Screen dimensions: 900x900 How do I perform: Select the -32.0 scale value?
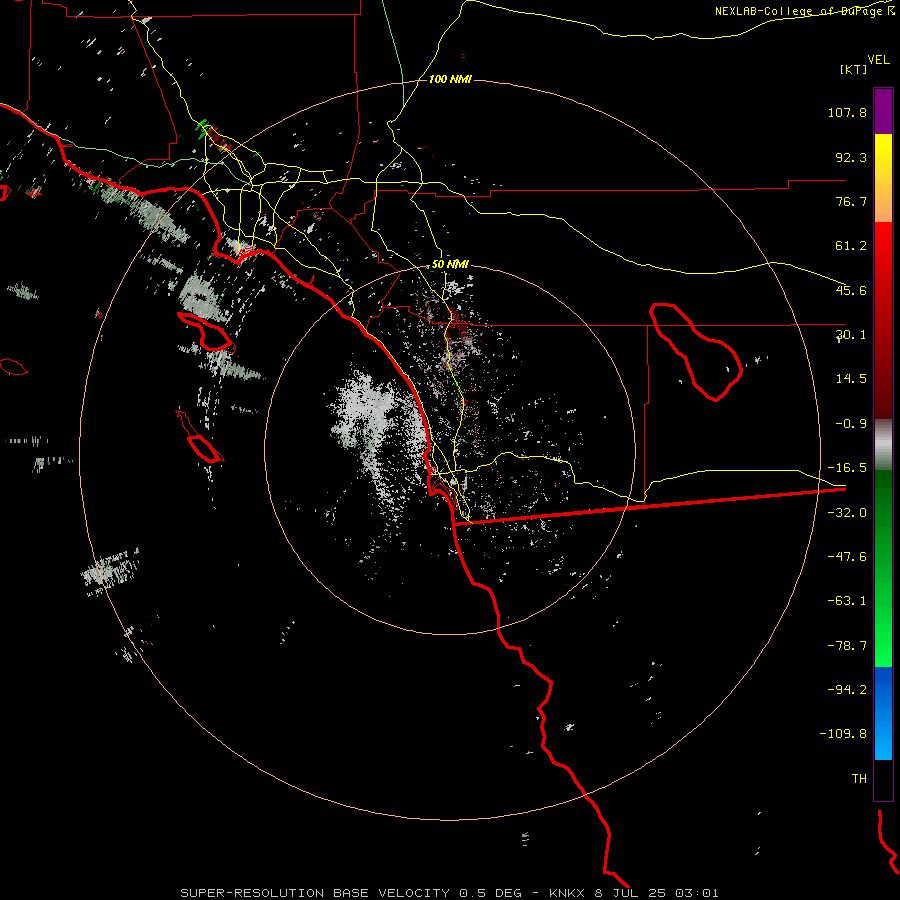pyautogui.click(x=847, y=513)
